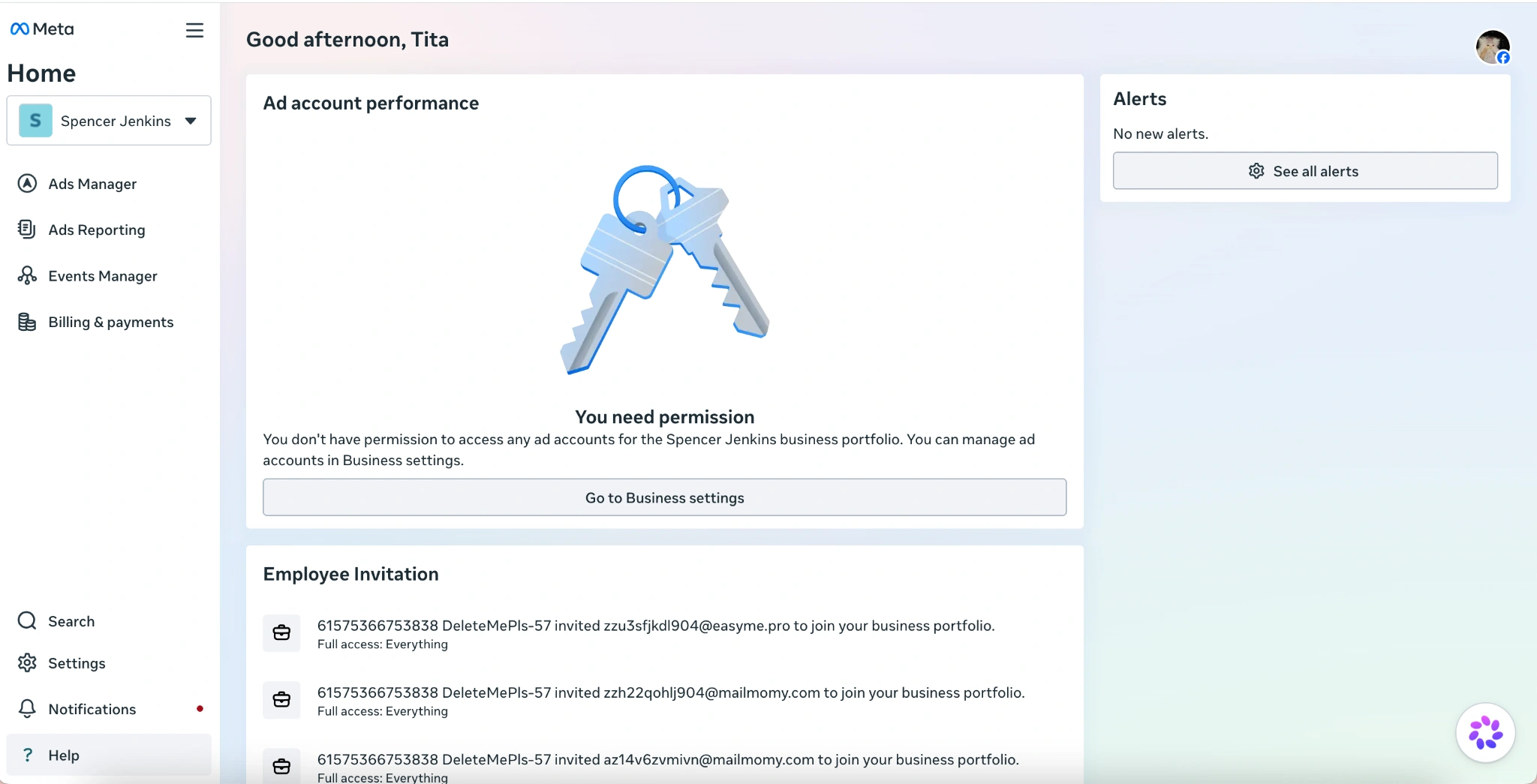1537x784 pixels.
Task: Click gear icon in See all alerts button
Action: (1256, 171)
